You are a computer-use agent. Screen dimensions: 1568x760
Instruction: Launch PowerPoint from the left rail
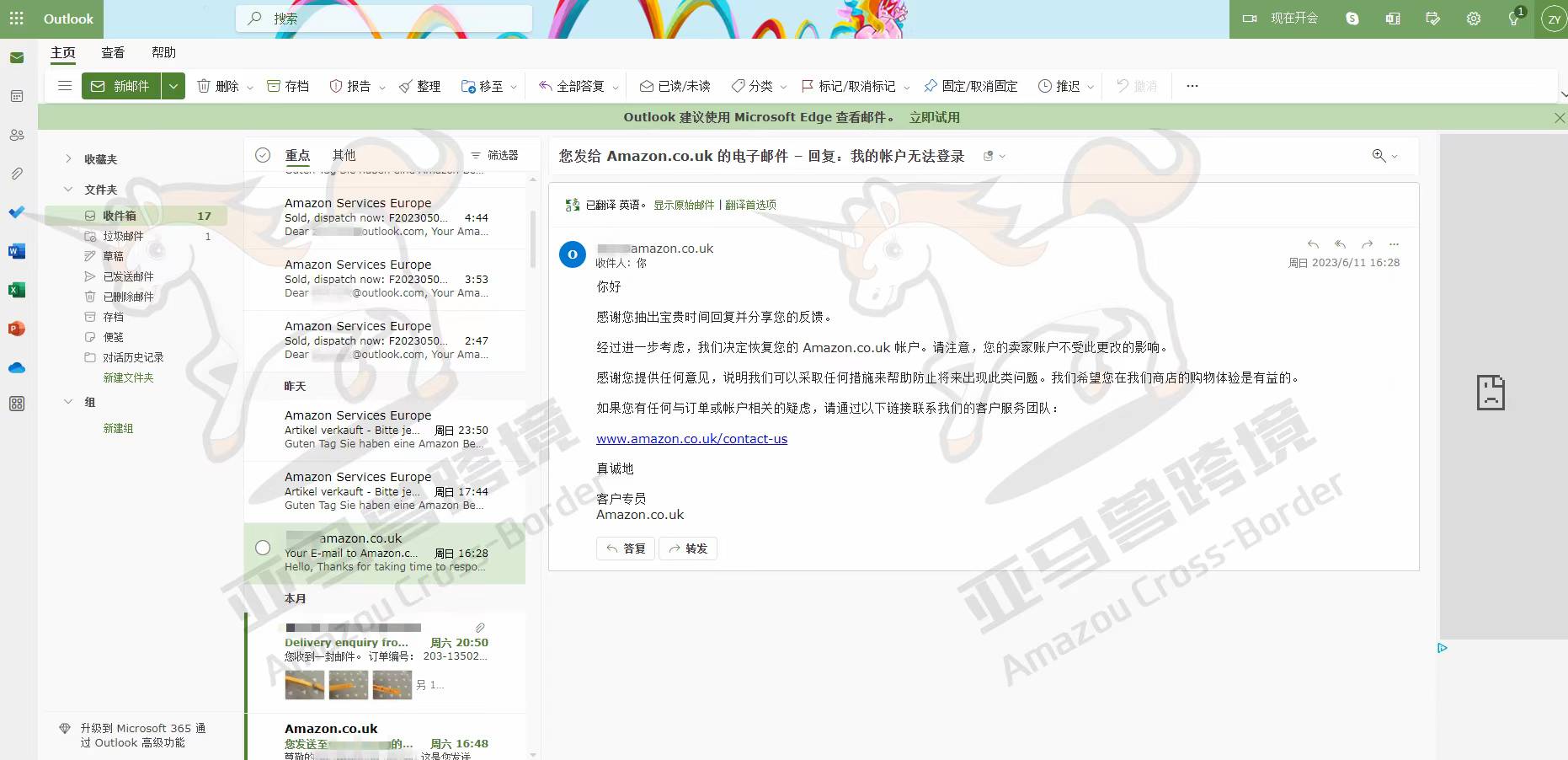point(17,329)
